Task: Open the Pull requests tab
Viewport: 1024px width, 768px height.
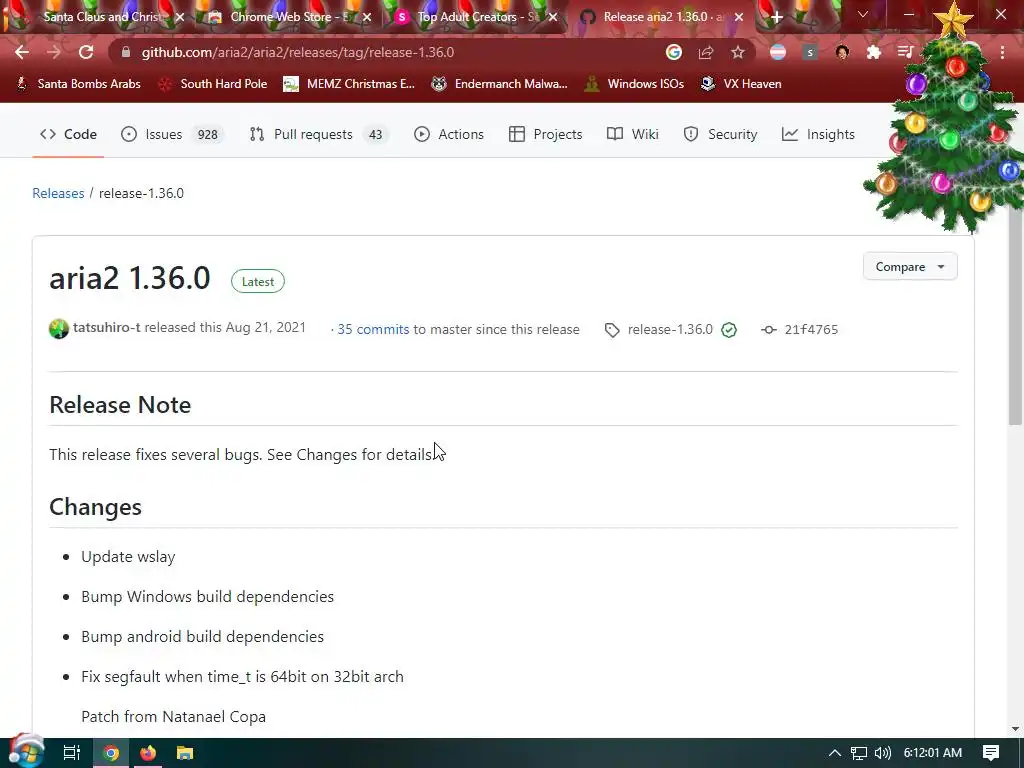Action: [319, 135]
